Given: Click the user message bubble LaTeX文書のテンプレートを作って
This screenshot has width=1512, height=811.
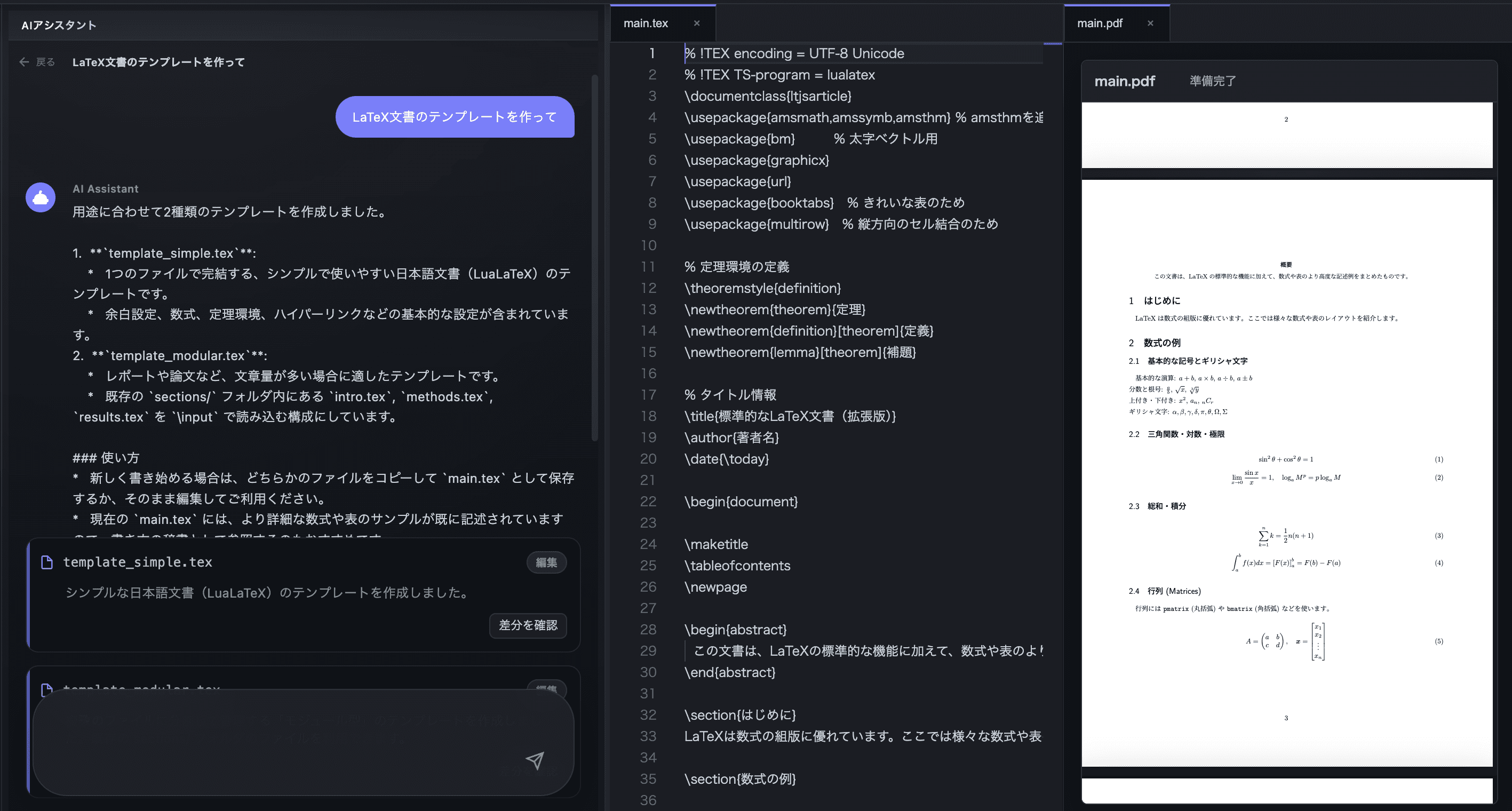Looking at the screenshot, I should point(455,117).
